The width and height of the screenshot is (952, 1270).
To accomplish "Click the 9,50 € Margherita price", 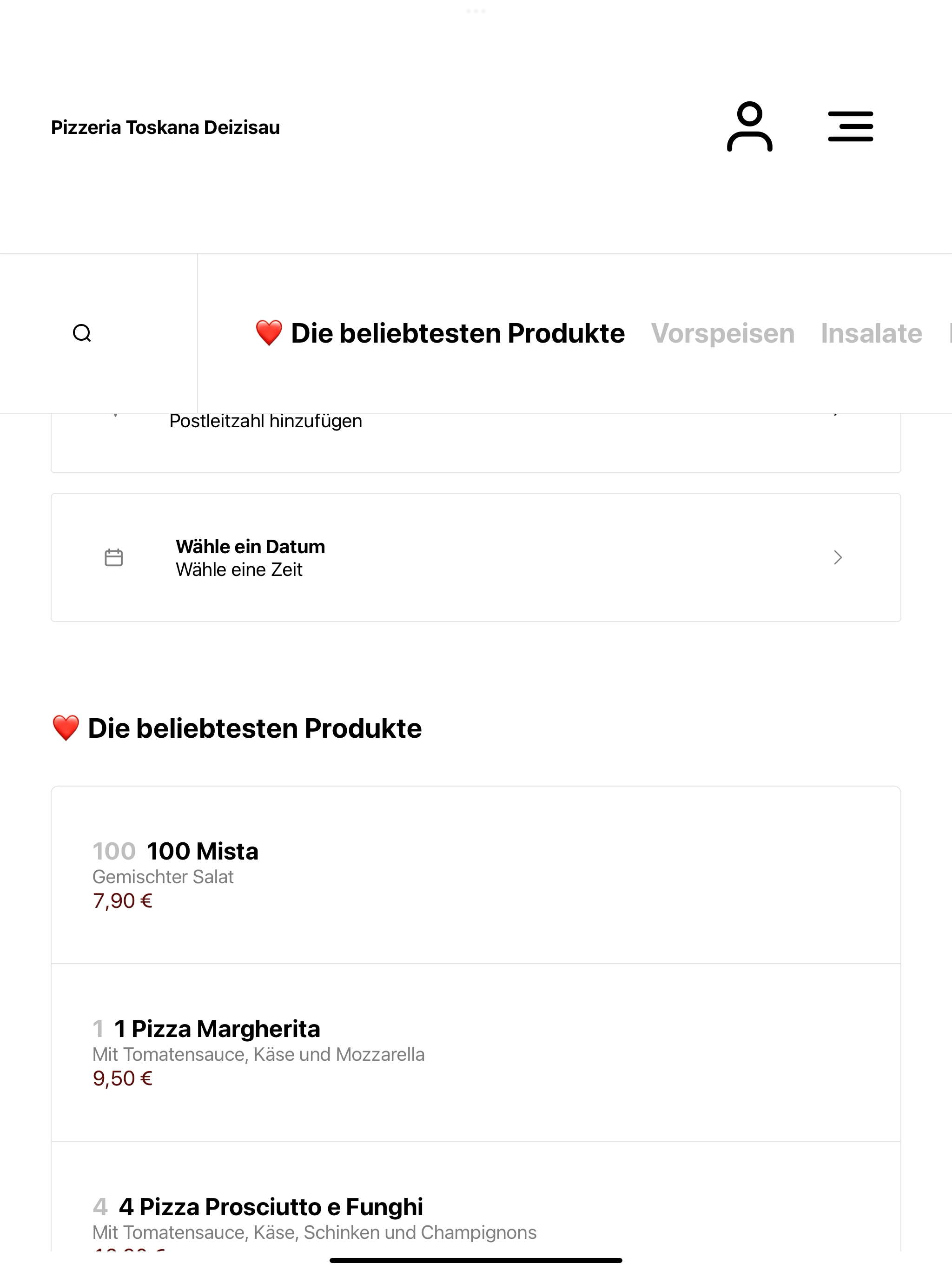I will coord(122,1078).
